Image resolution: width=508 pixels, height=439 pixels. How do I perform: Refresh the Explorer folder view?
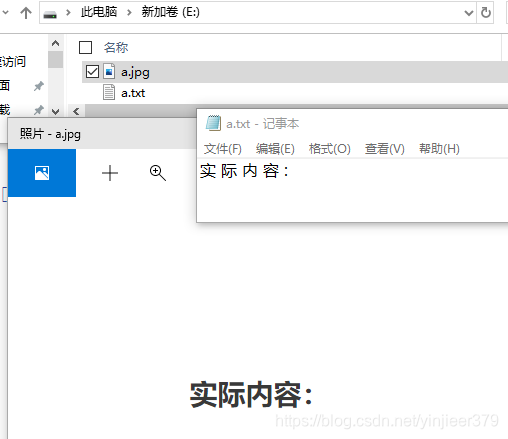pyautogui.click(x=486, y=13)
